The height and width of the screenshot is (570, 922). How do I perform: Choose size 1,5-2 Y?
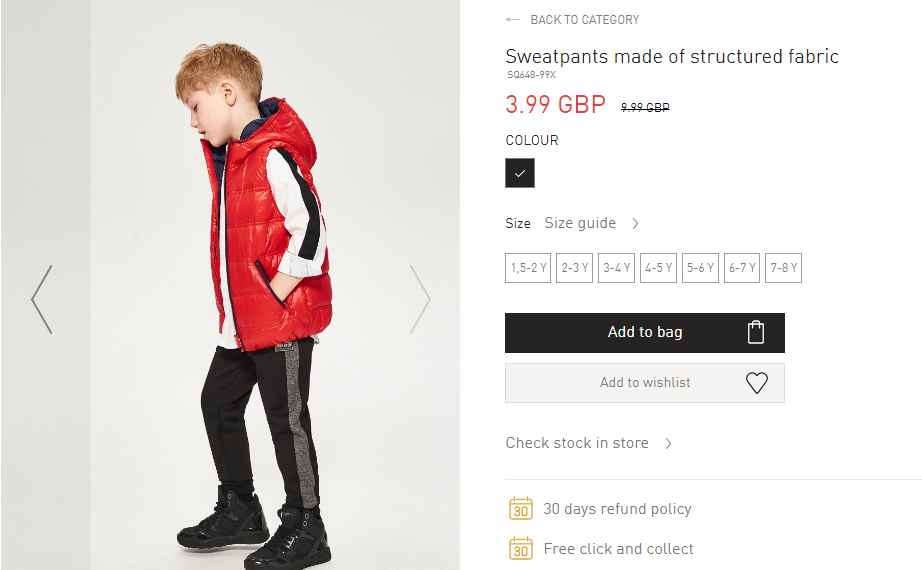(x=528, y=268)
